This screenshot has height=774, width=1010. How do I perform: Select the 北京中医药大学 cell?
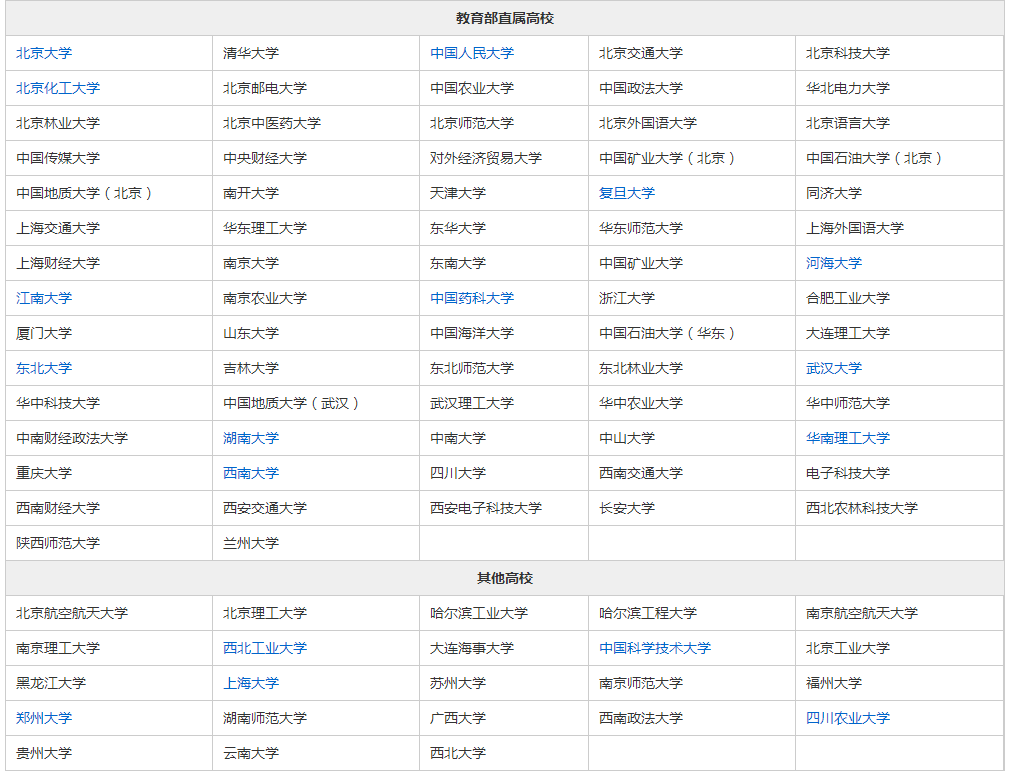point(316,123)
